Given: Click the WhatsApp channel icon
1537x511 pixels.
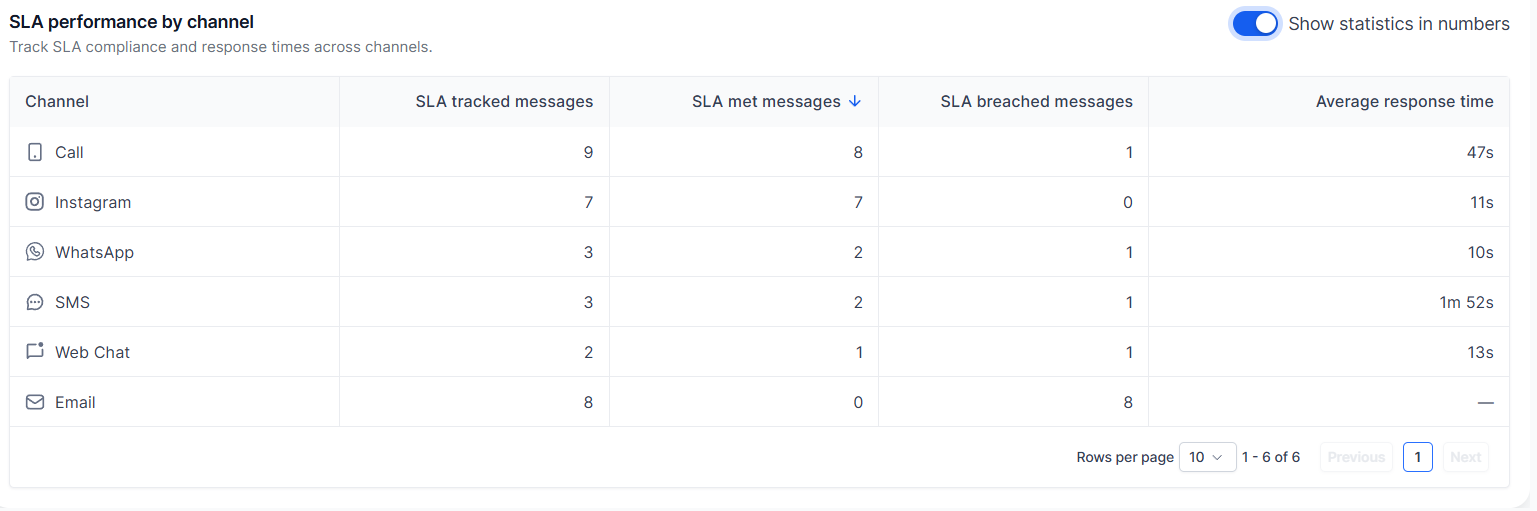Looking at the screenshot, I should [x=35, y=252].
